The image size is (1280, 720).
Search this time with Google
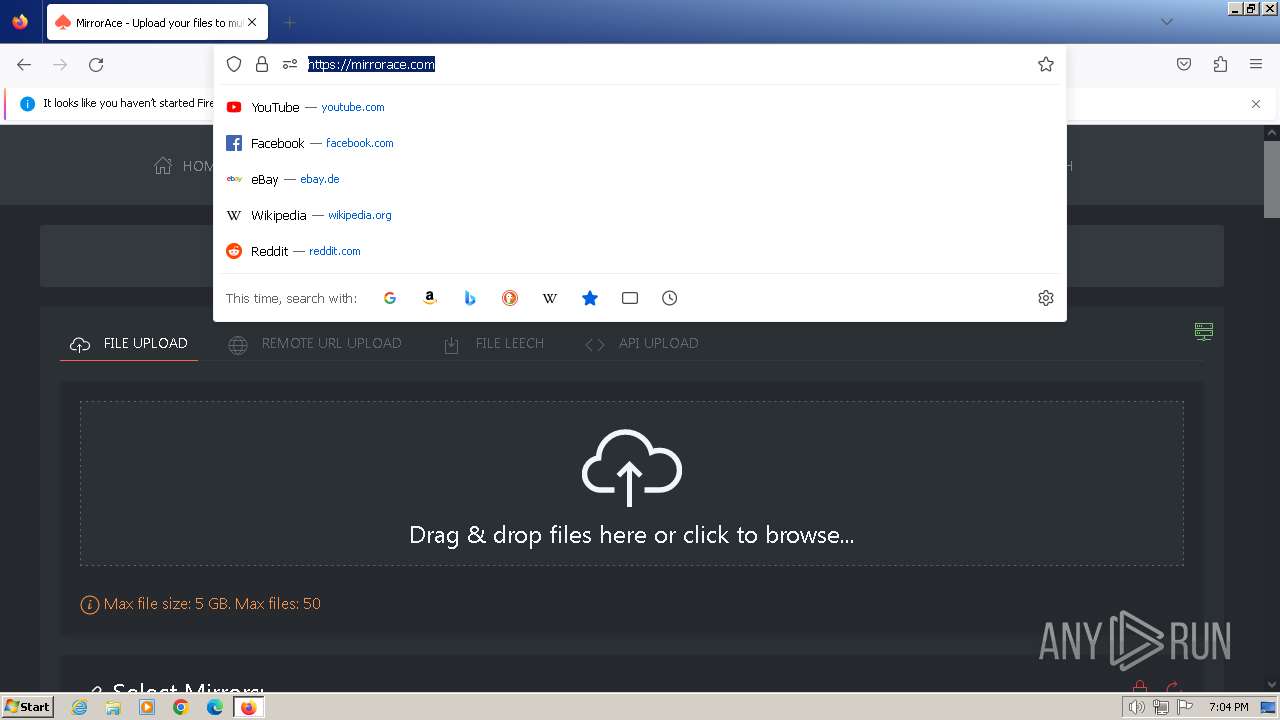[390, 298]
